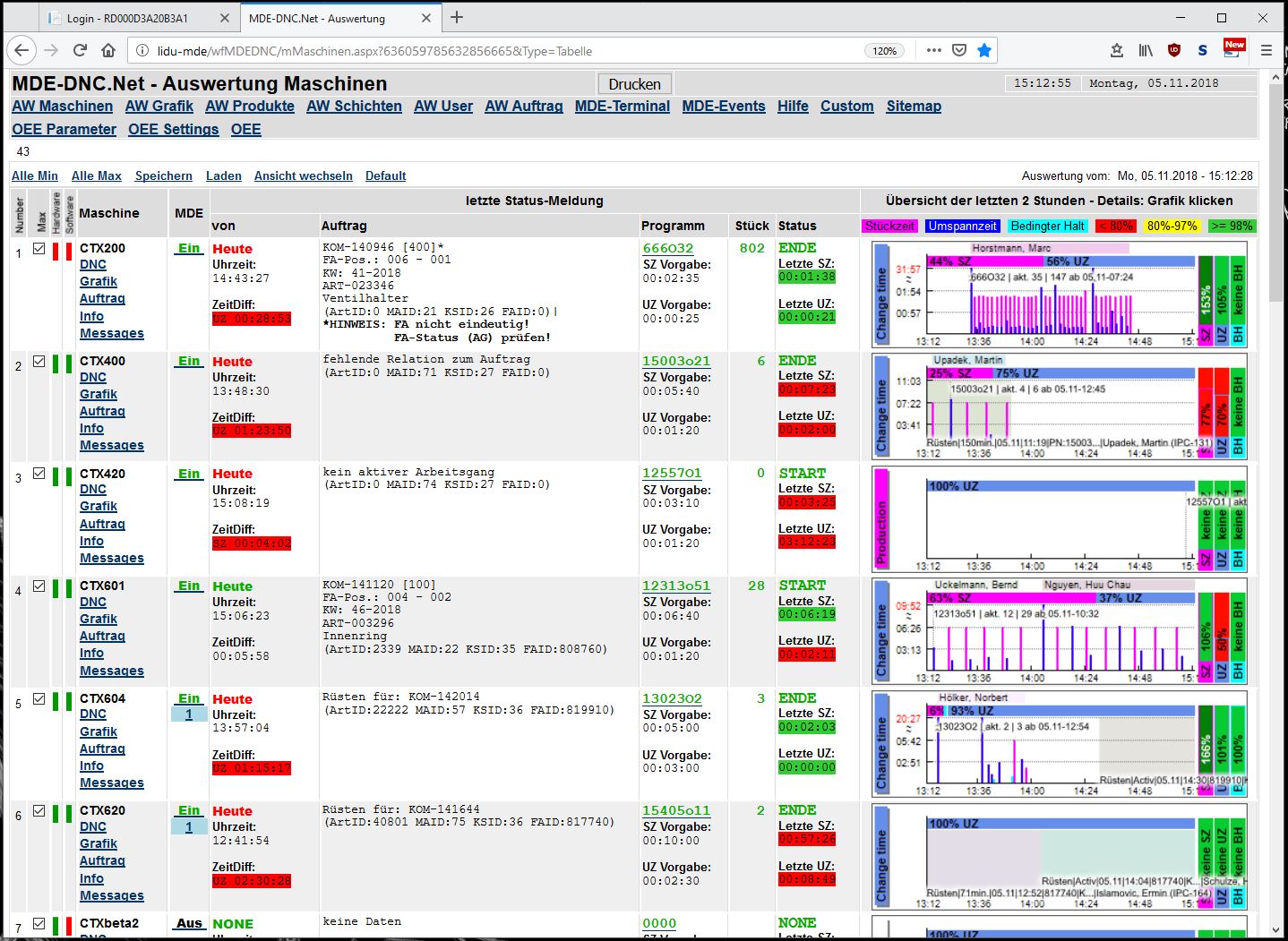
Task: Open the Grafik link for CTX604
Action: [x=99, y=731]
